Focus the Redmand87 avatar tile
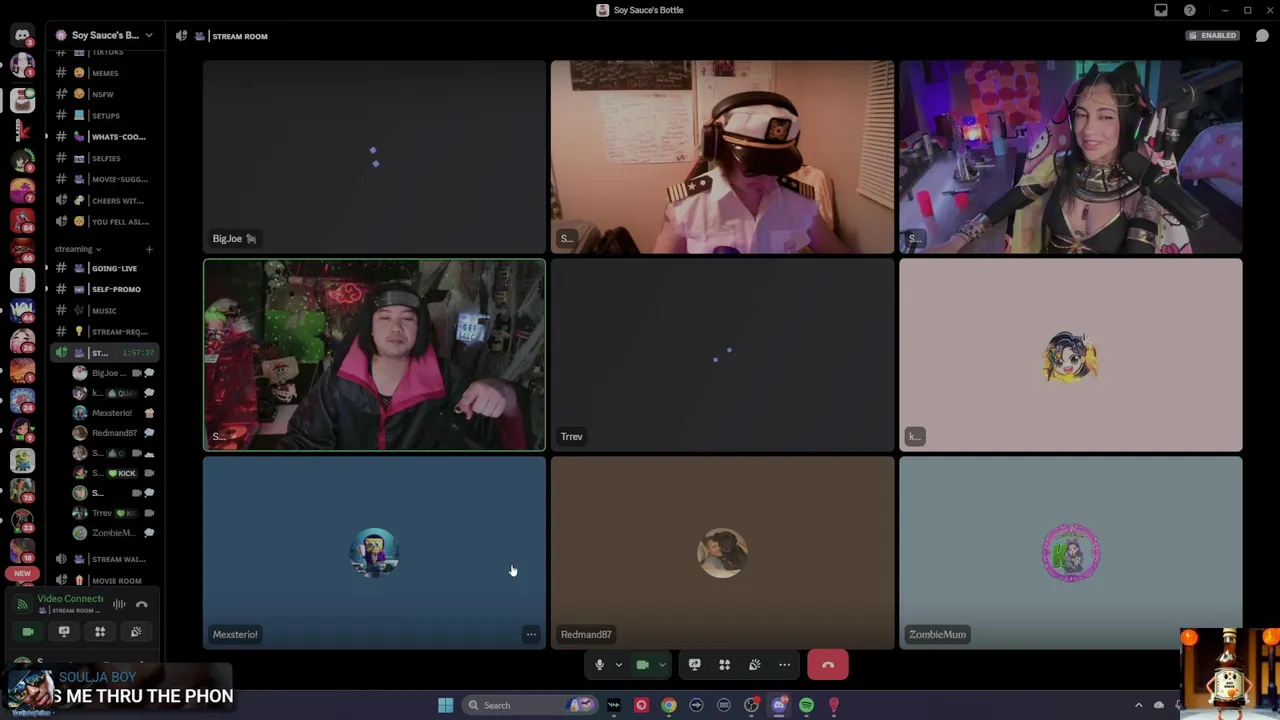The image size is (1280, 720). 722,553
